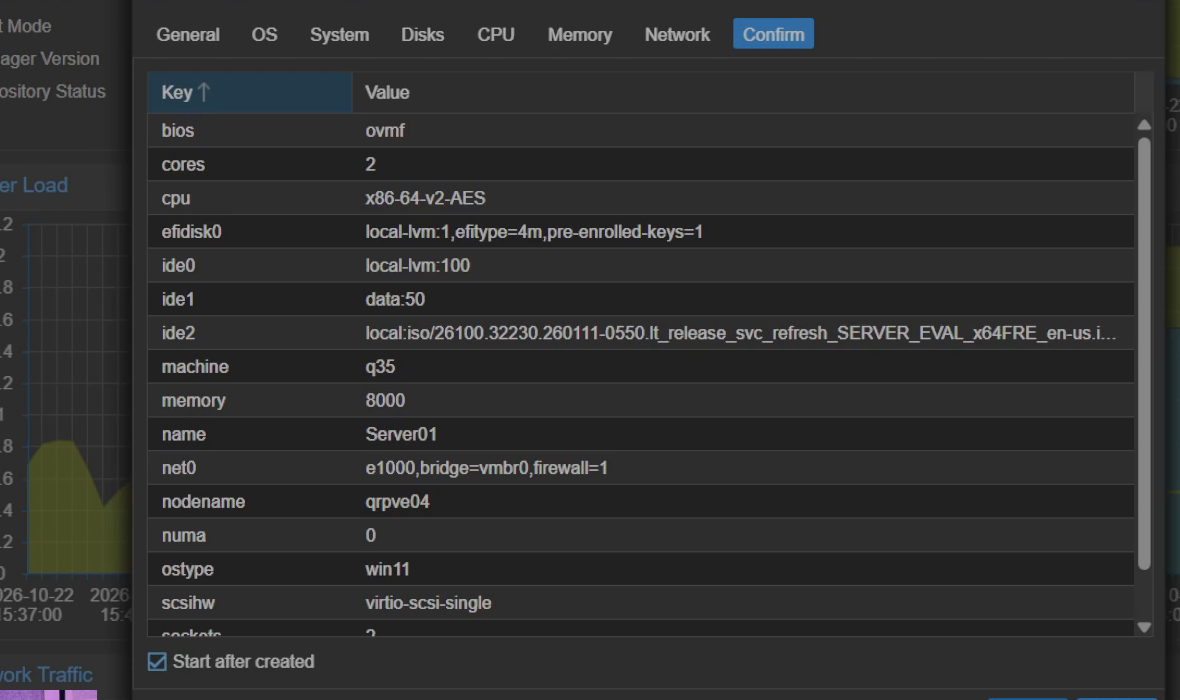
Task: Click the Value column header
Action: pos(743,93)
